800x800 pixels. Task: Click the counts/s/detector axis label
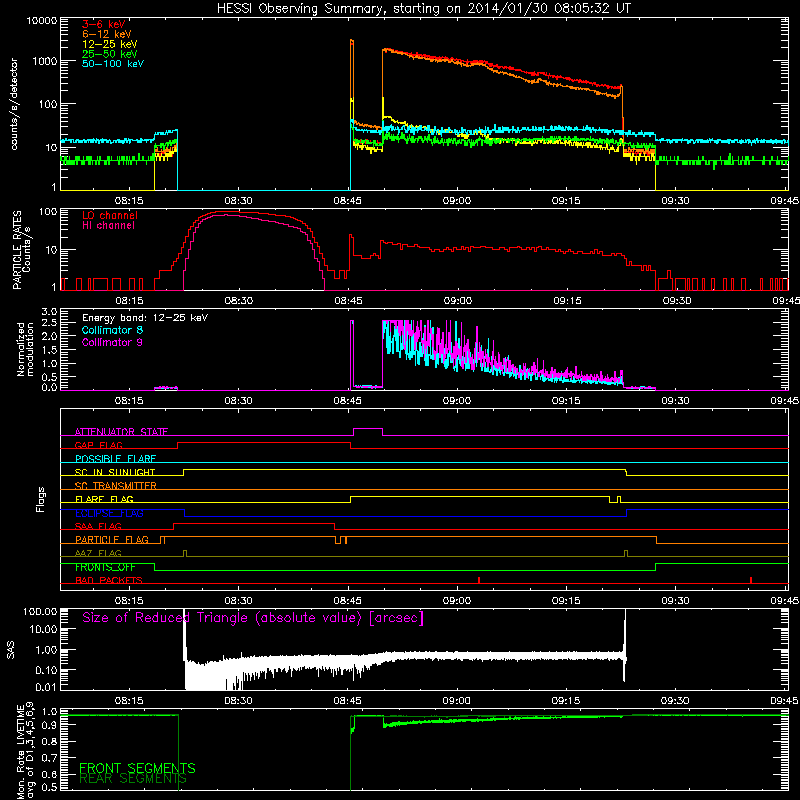pyautogui.click(x=14, y=104)
